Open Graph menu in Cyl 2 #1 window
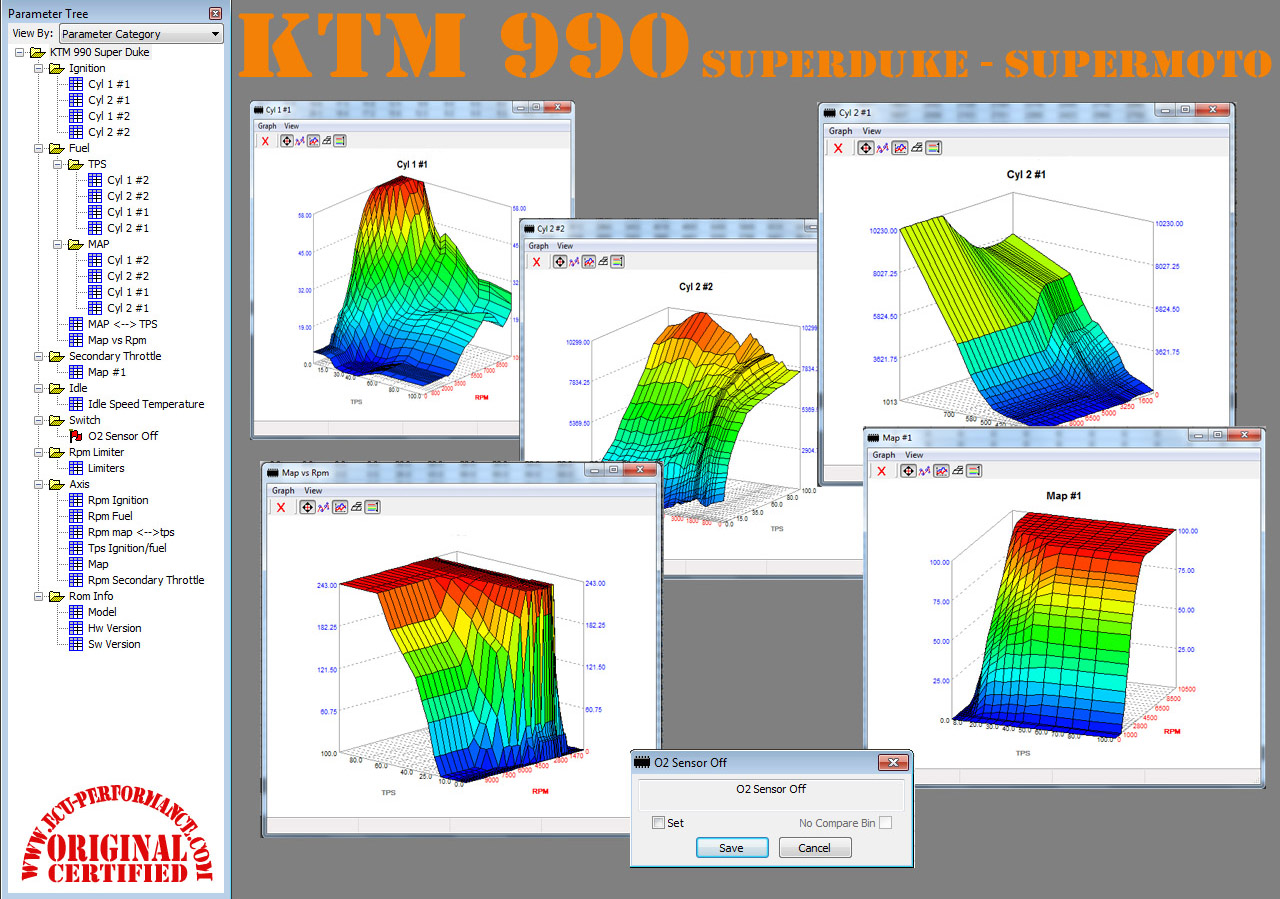Viewport: 1280px width, 899px height. pyautogui.click(x=841, y=131)
